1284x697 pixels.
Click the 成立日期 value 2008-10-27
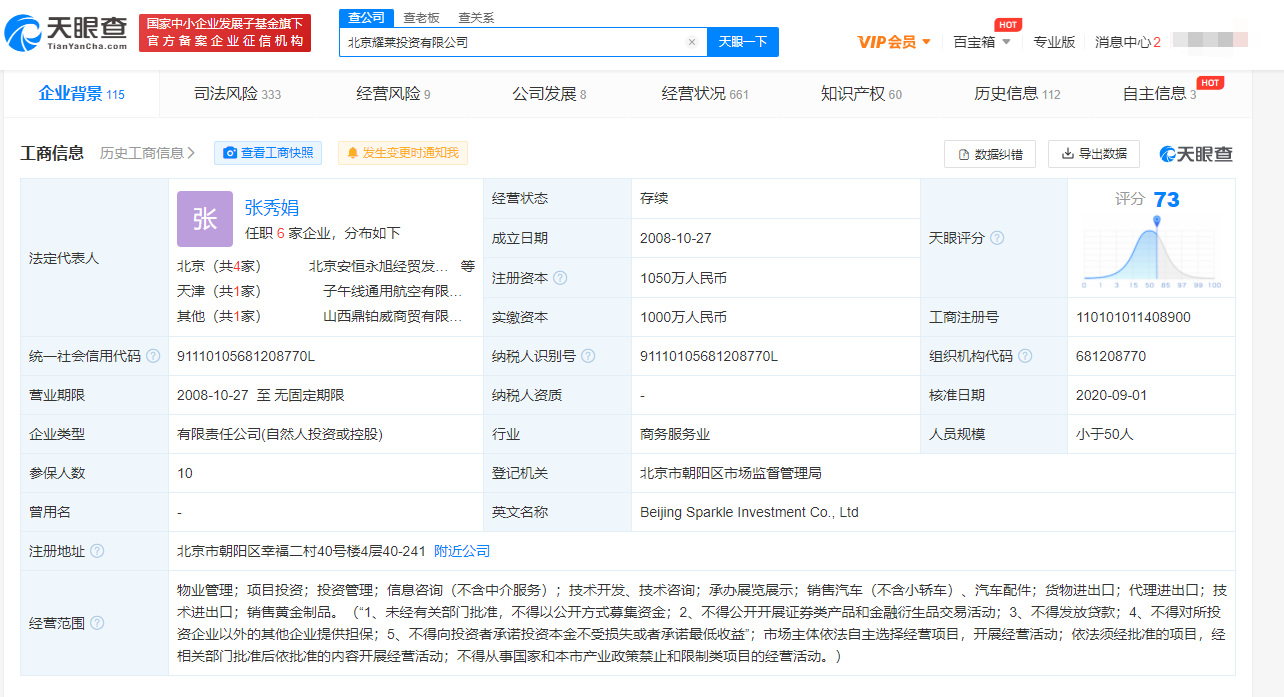(674, 238)
